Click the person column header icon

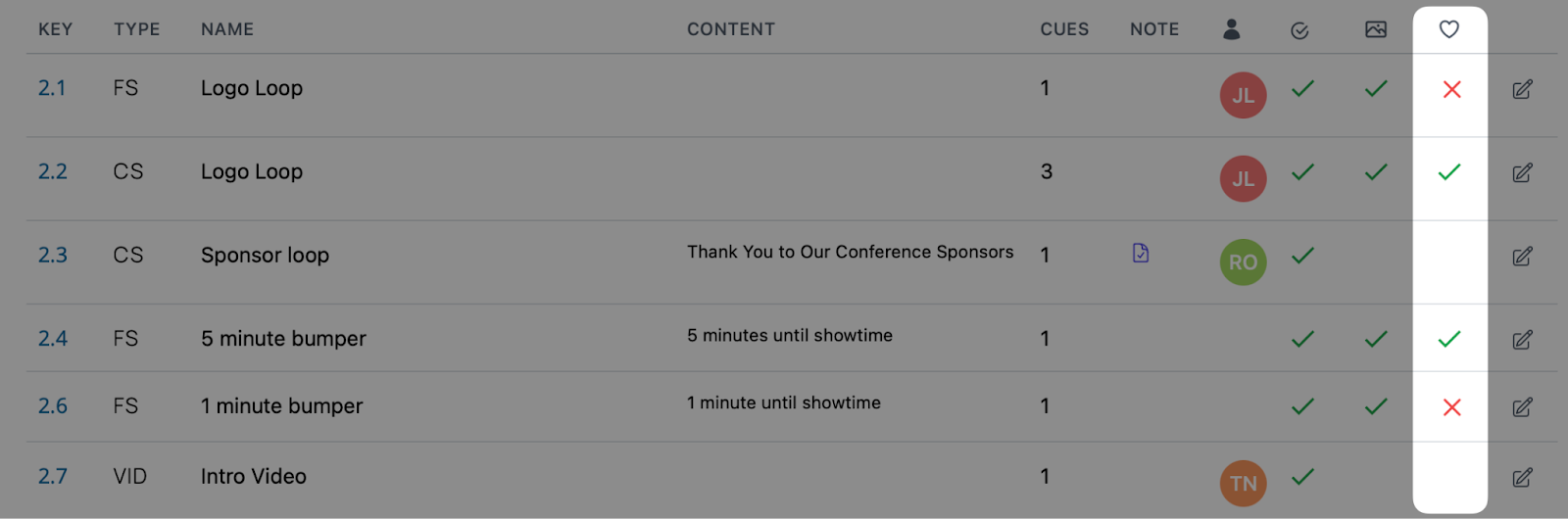point(1232,29)
